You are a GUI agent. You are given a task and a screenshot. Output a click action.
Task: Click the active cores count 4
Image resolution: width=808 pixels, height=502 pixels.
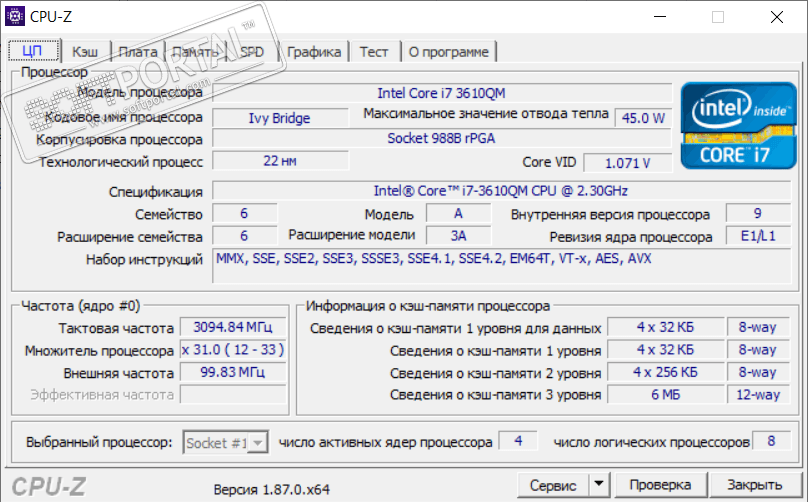[x=518, y=441]
